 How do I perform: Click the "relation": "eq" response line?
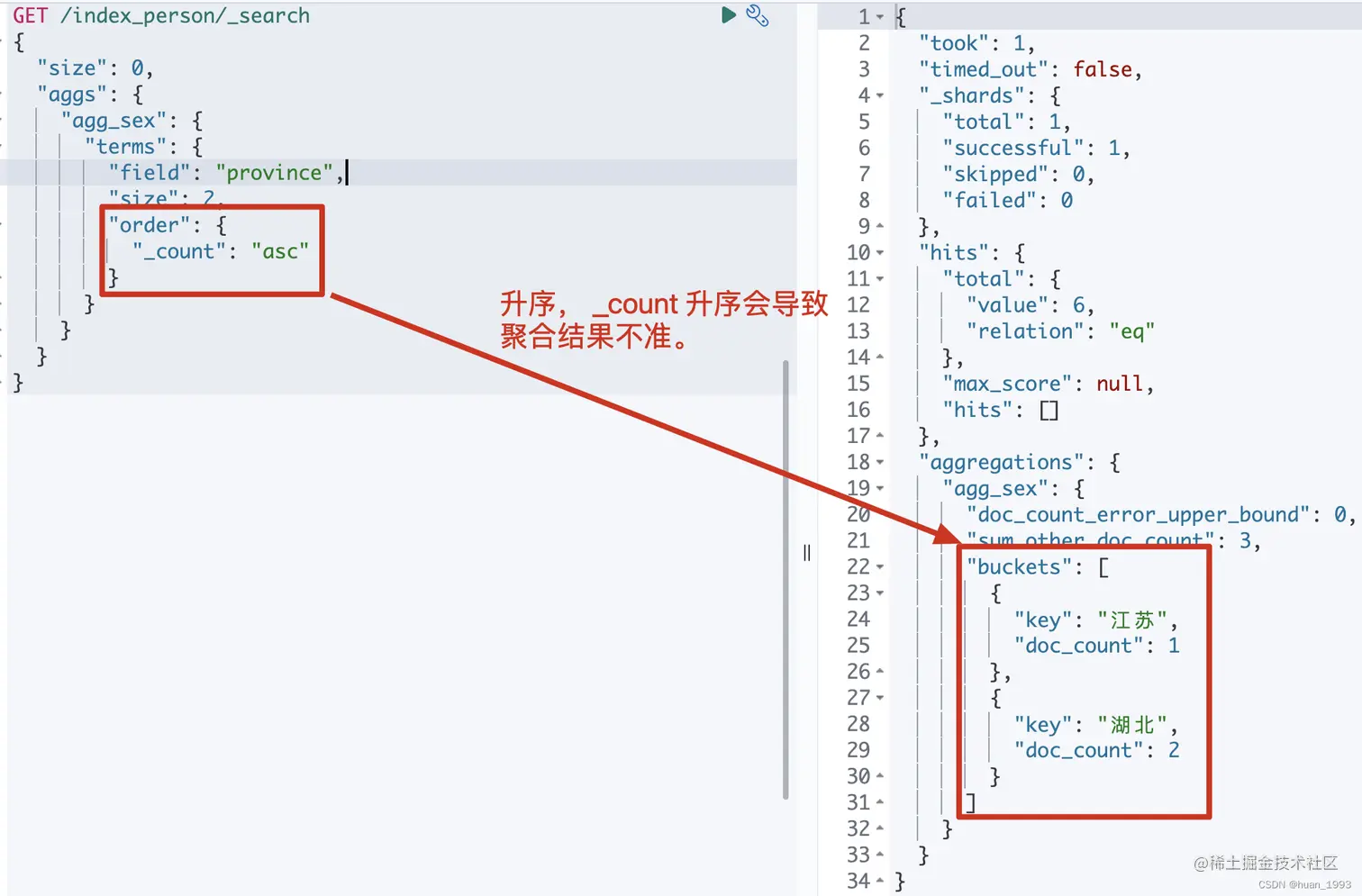point(1060,331)
